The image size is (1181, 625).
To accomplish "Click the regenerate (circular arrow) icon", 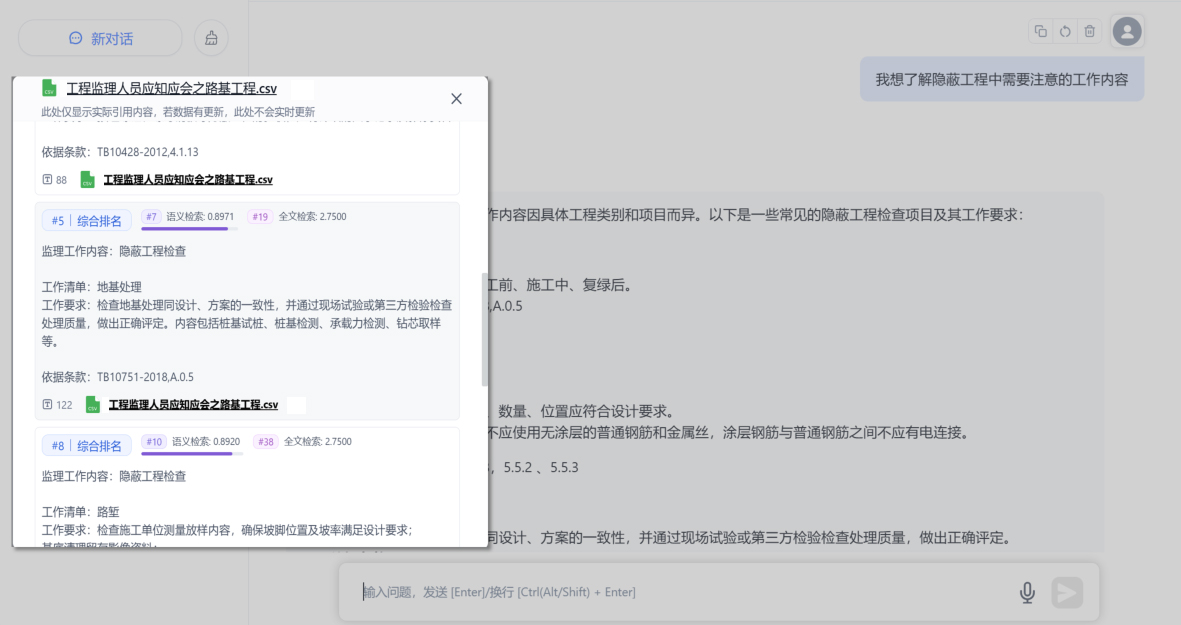I will click(x=1065, y=31).
